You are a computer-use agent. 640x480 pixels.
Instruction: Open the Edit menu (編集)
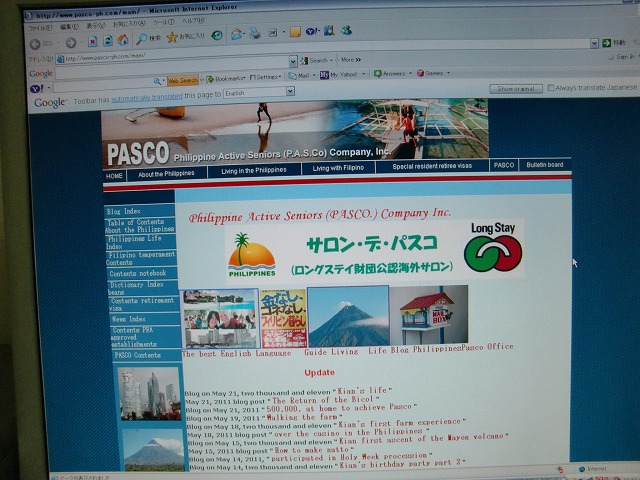[69, 27]
